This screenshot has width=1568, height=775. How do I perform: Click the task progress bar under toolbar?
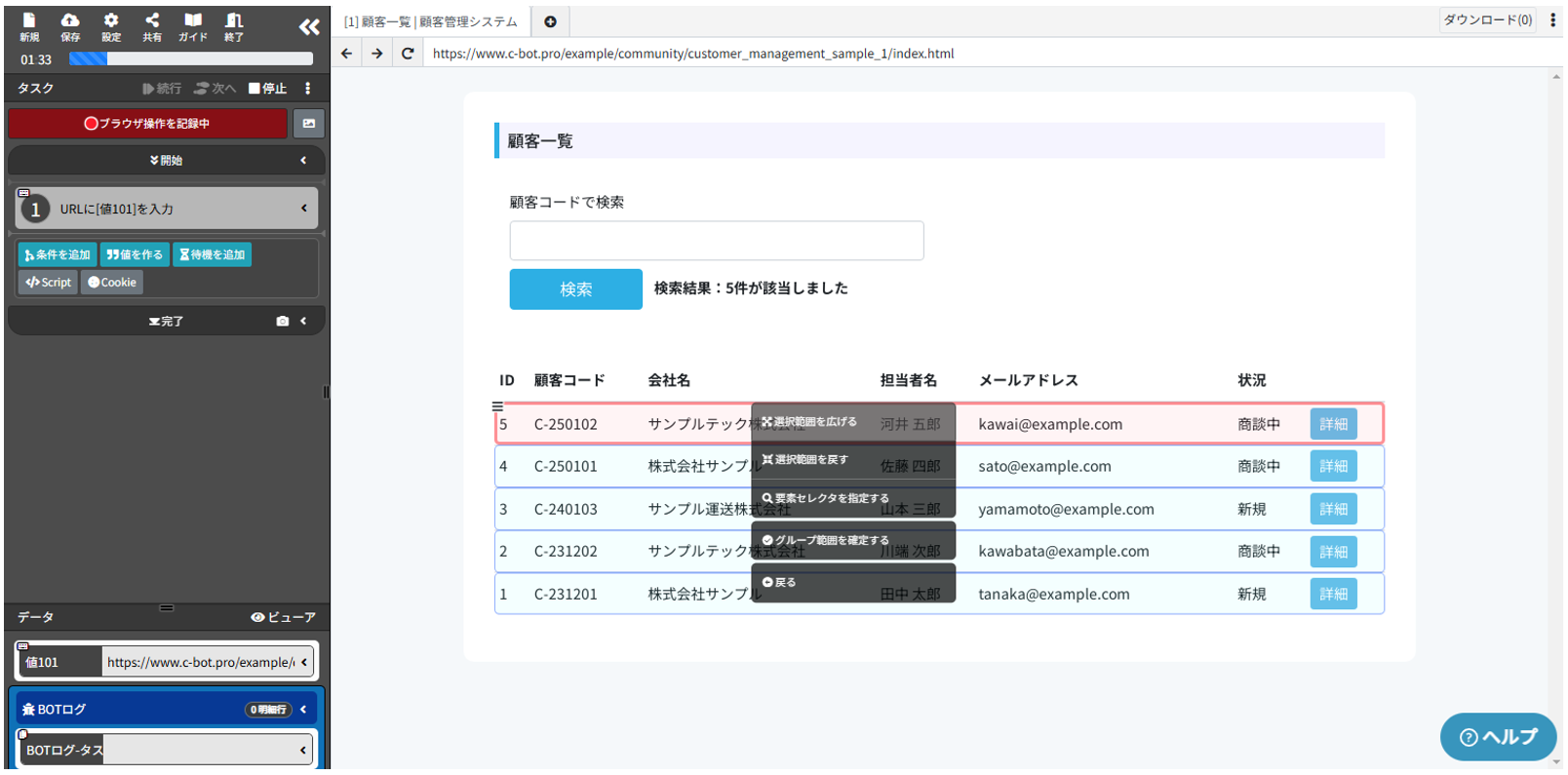pos(191,59)
